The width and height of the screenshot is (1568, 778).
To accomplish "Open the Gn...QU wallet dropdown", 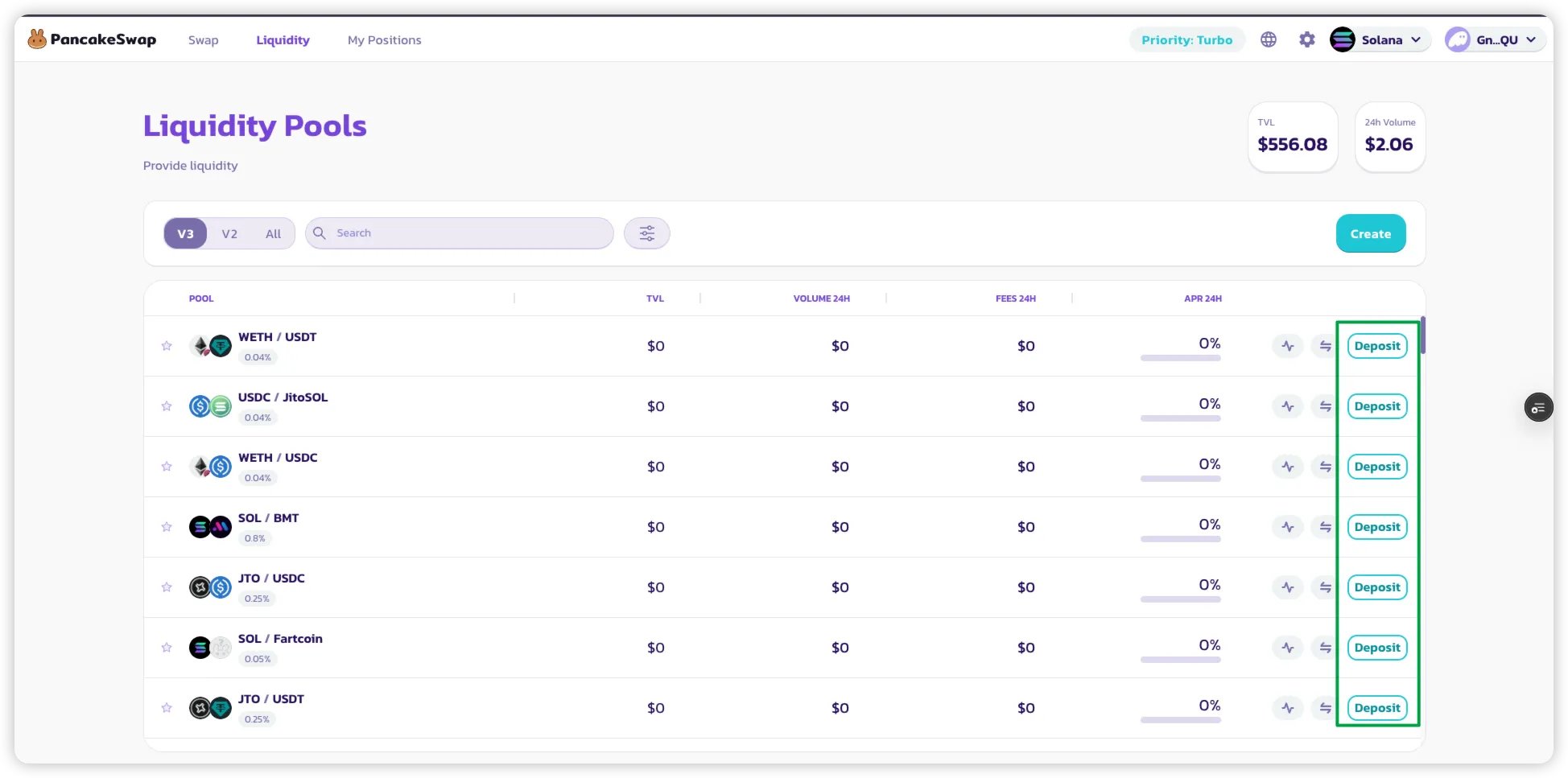I will pos(1495,39).
